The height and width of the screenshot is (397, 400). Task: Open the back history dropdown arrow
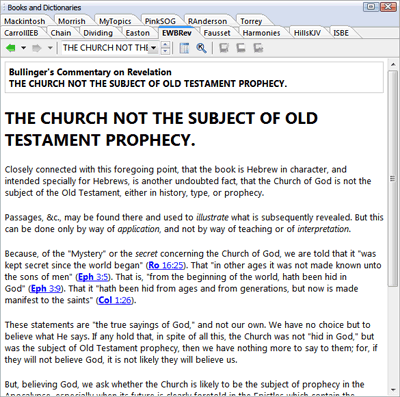click(23, 48)
